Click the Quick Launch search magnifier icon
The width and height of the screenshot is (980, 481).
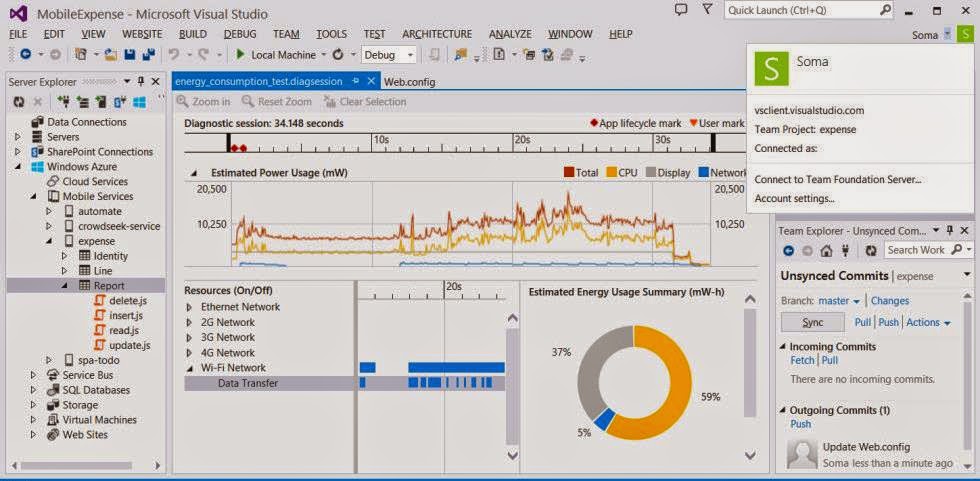point(886,11)
